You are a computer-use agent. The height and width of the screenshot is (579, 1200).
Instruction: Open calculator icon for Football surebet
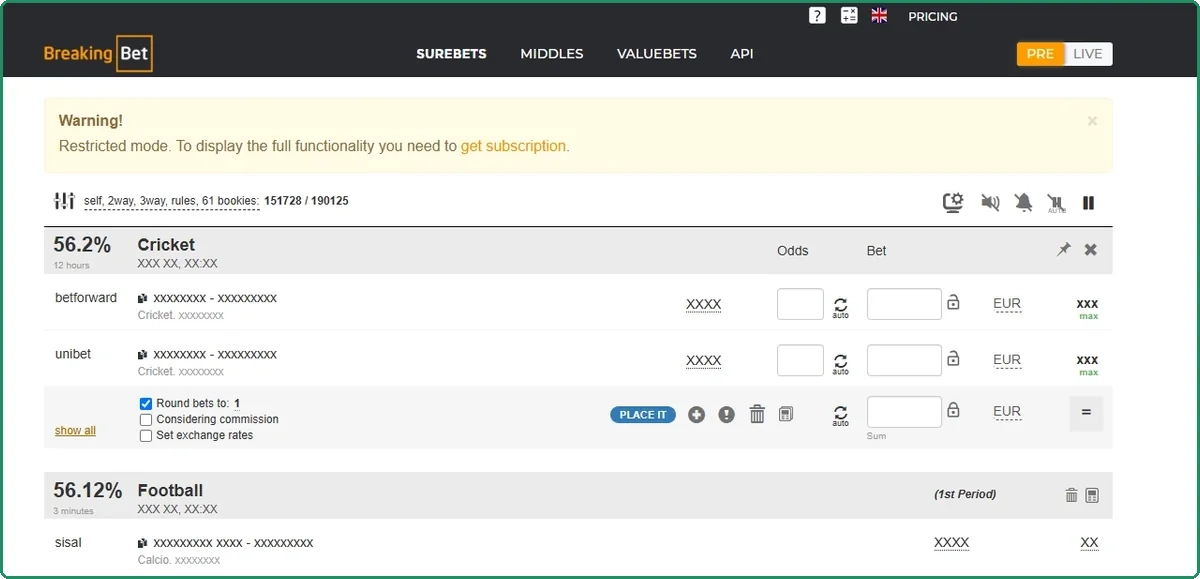(x=1092, y=495)
